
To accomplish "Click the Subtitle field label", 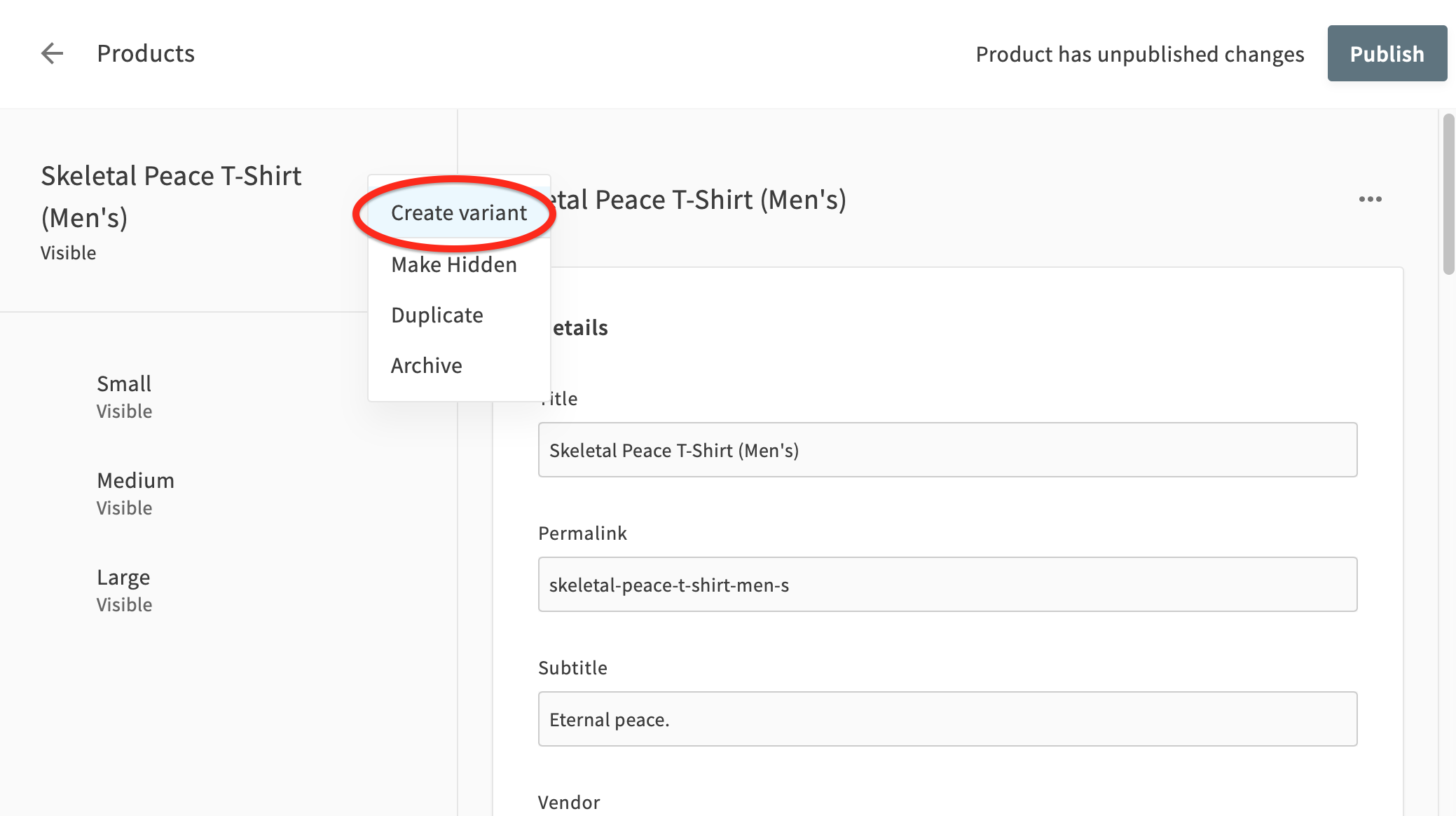I will [572, 667].
